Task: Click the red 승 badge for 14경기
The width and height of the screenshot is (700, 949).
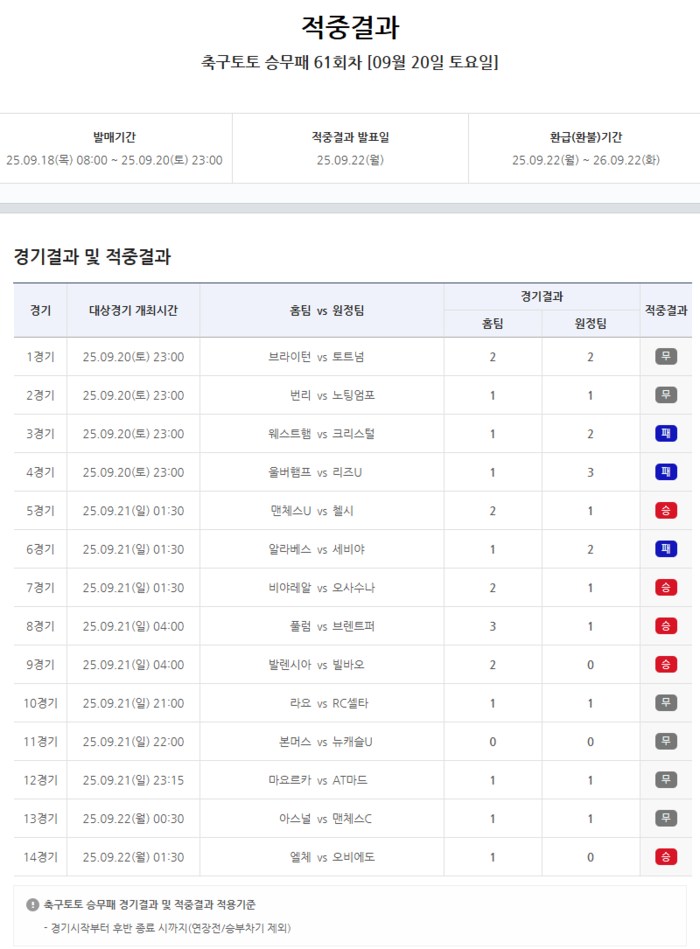Action: point(666,857)
